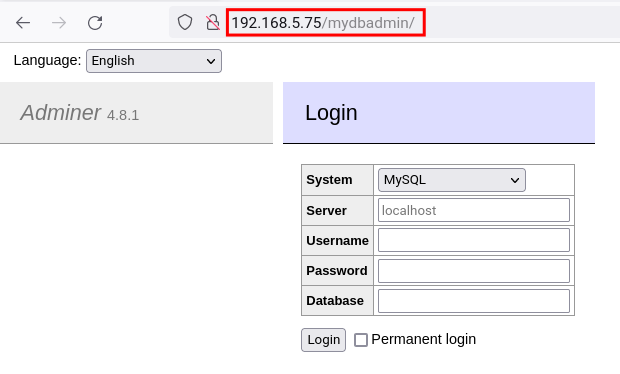
Task: Open the Language dropdown showing English
Action: tap(154, 61)
